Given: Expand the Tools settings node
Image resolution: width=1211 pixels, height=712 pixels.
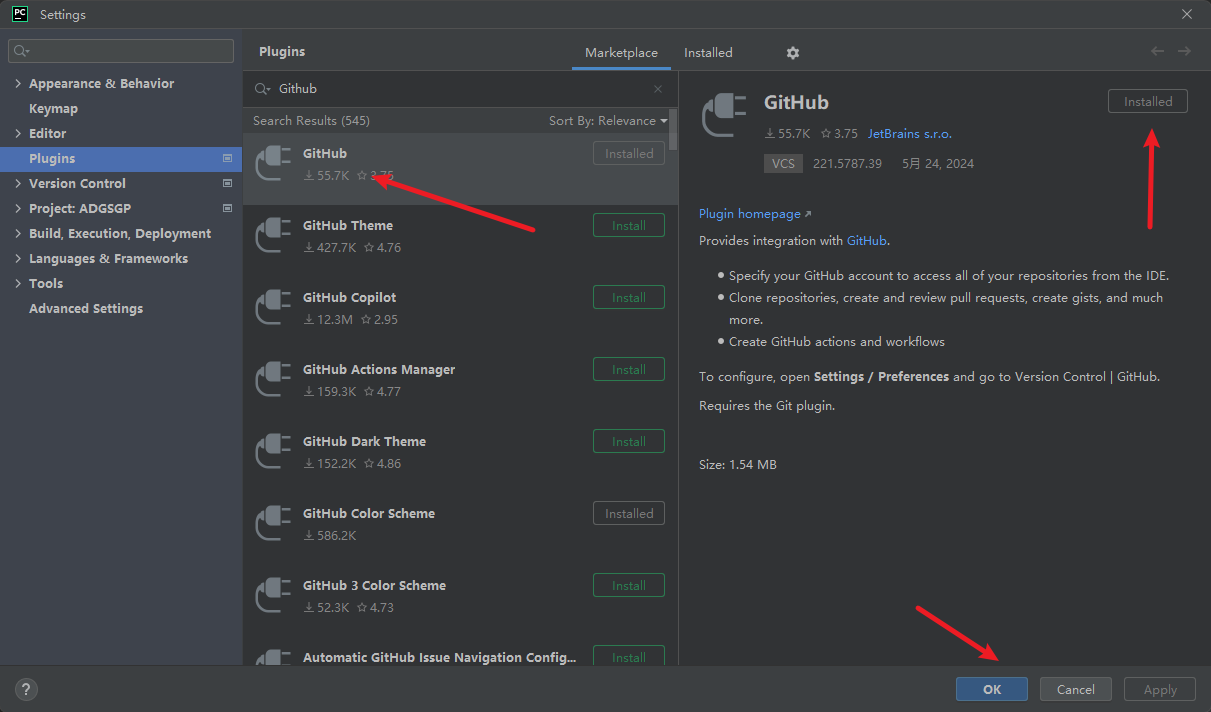Looking at the screenshot, I should pyautogui.click(x=18, y=284).
